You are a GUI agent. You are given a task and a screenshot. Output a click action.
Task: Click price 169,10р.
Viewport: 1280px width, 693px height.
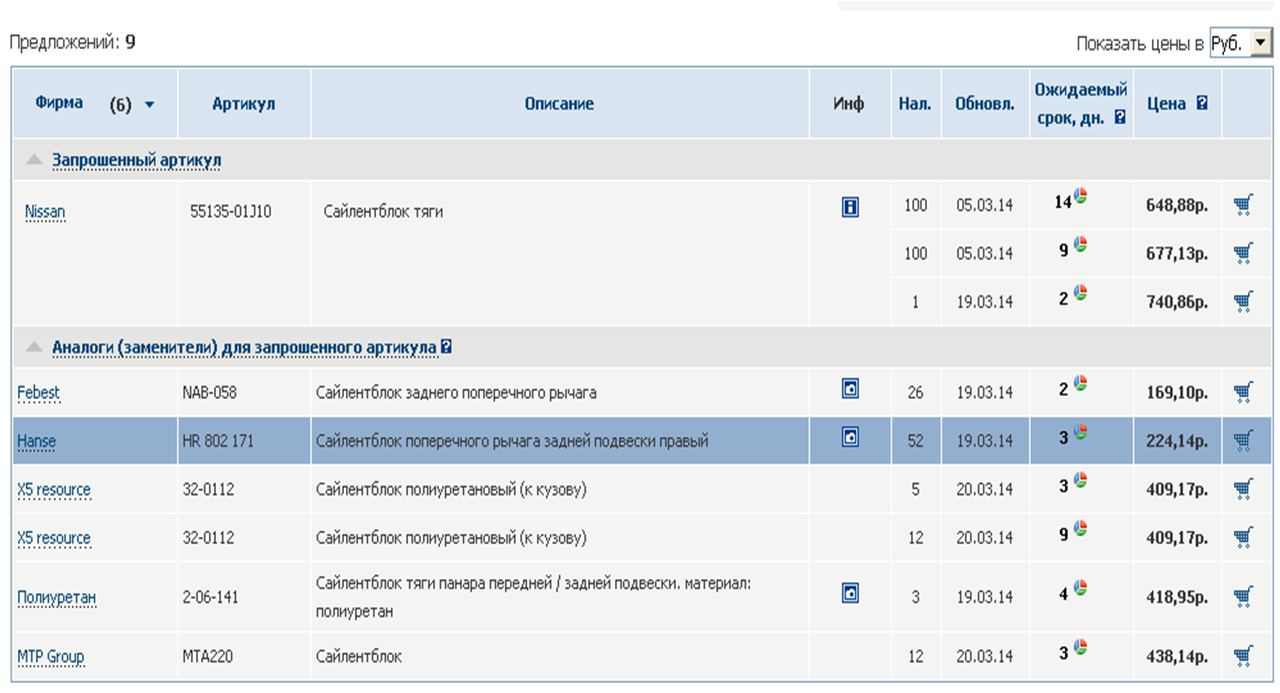1177,392
